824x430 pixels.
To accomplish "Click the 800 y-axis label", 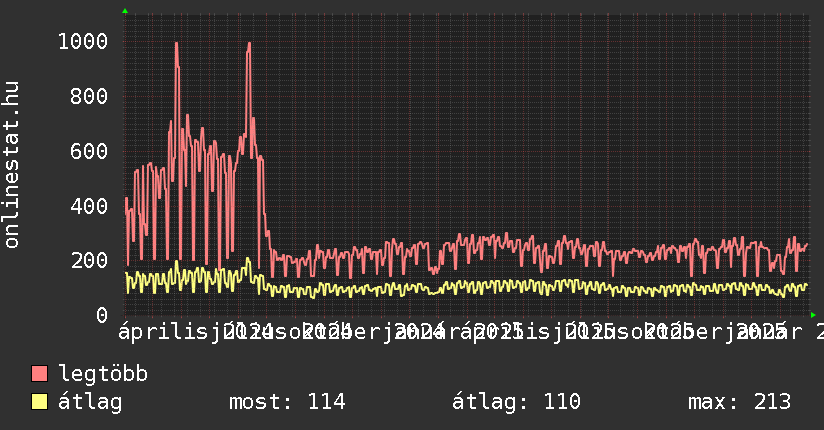I will point(90,97).
